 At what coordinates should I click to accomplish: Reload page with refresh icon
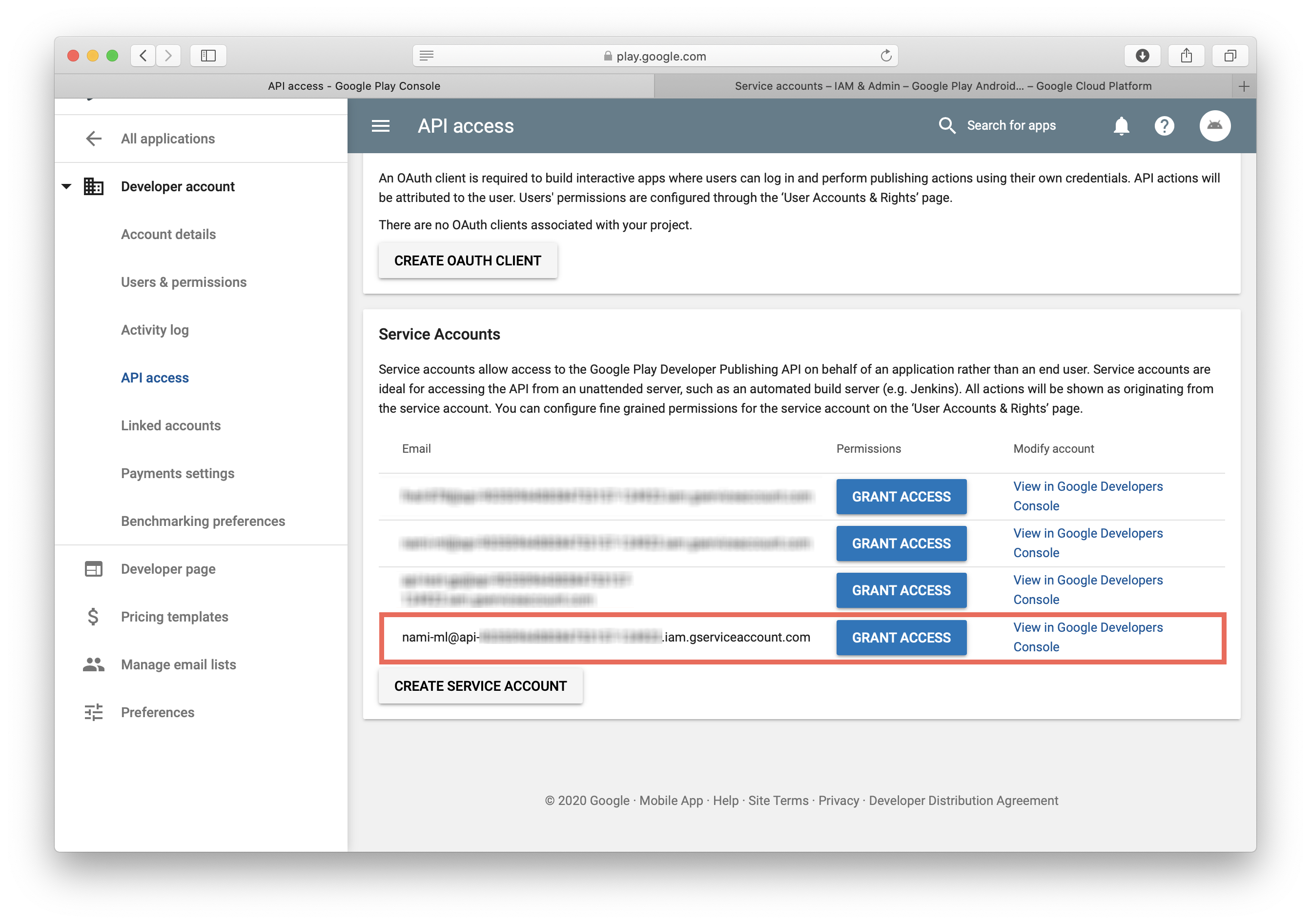(x=885, y=55)
